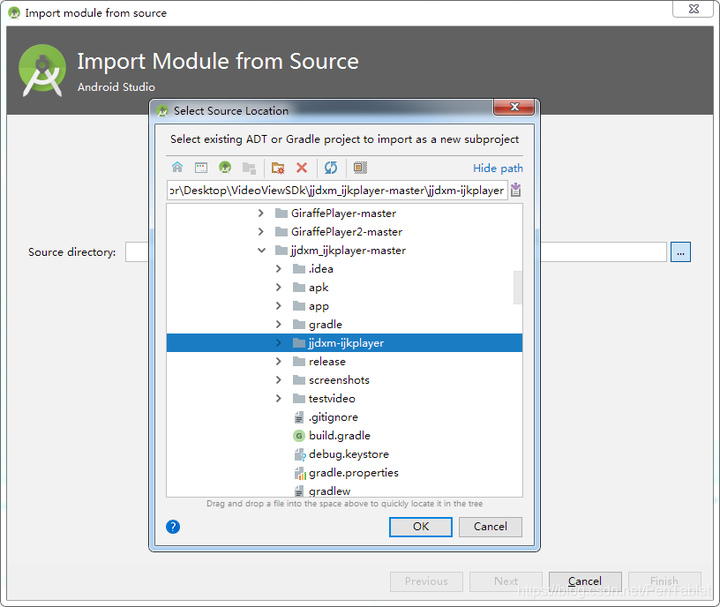Go to the home directory icon
Image resolution: width=720 pixels, height=607 pixels.
click(x=177, y=168)
